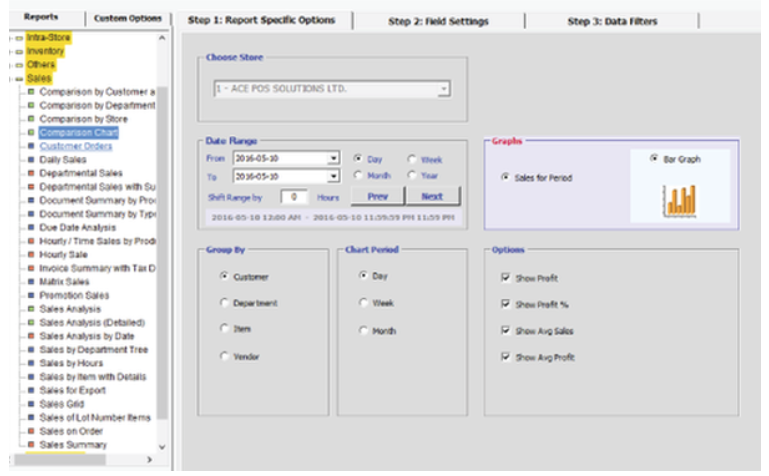Viewport: 769px width, 476px height.
Task: Click the icon beside Due Date Analysis
Action: coord(31,227)
